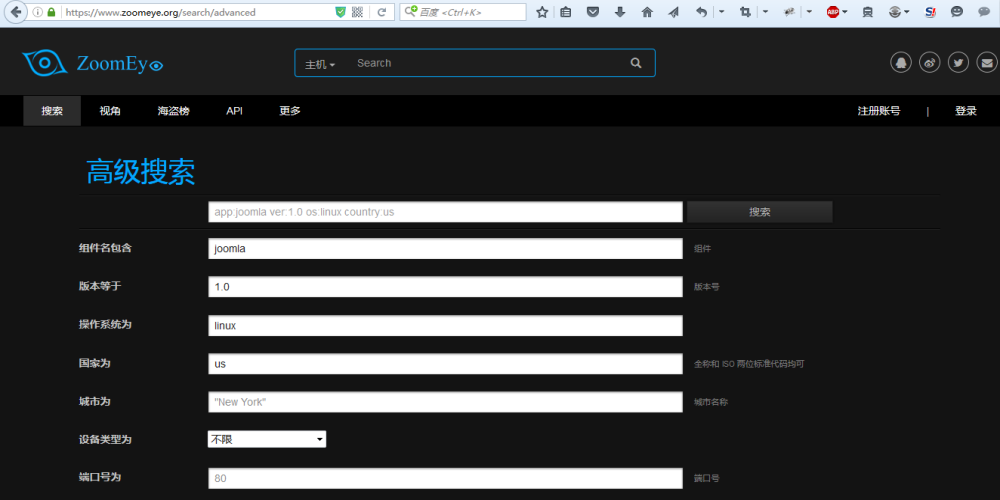Open the QR code icon in address bar
Viewport: 1000px width, 500px height.
(x=357, y=12)
